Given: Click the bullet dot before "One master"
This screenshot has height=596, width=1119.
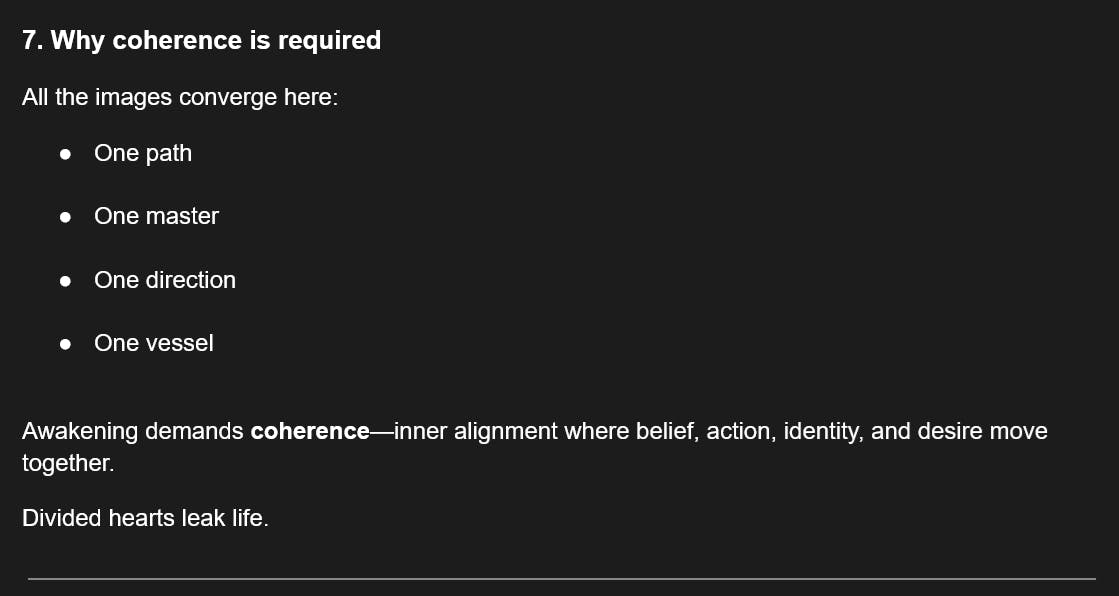Looking at the screenshot, I should 65,218.
